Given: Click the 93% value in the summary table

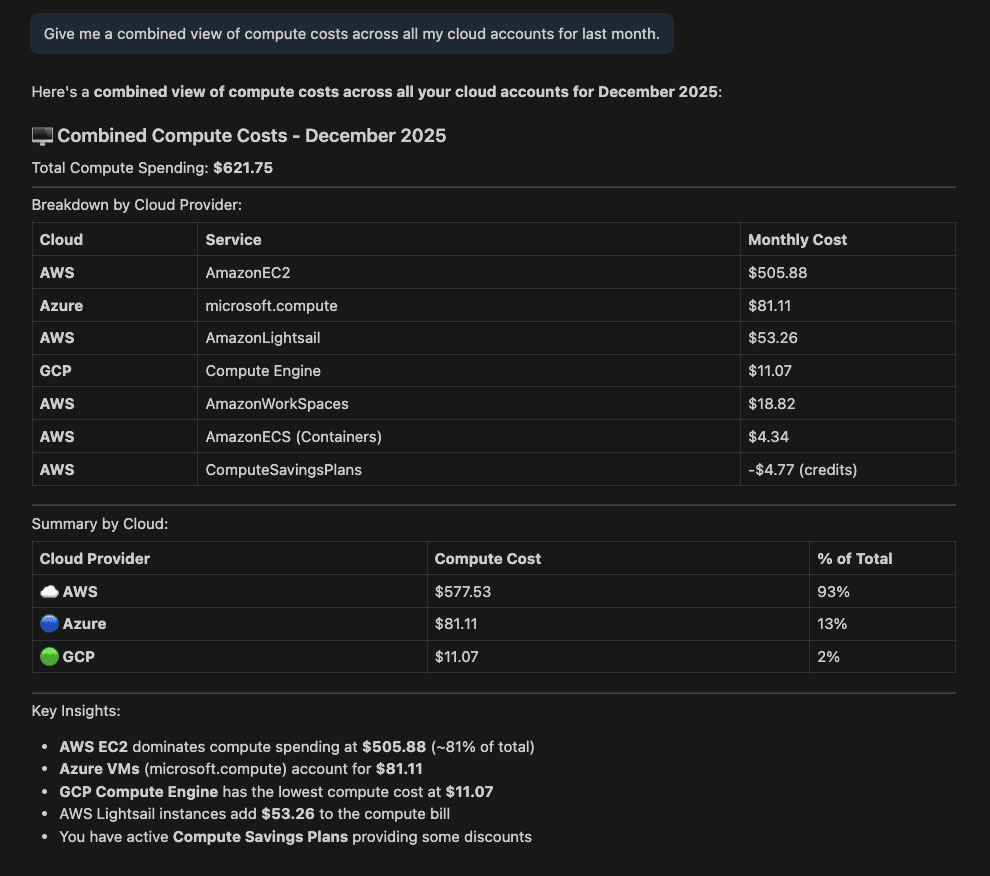Looking at the screenshot, I should coord(833,592).
